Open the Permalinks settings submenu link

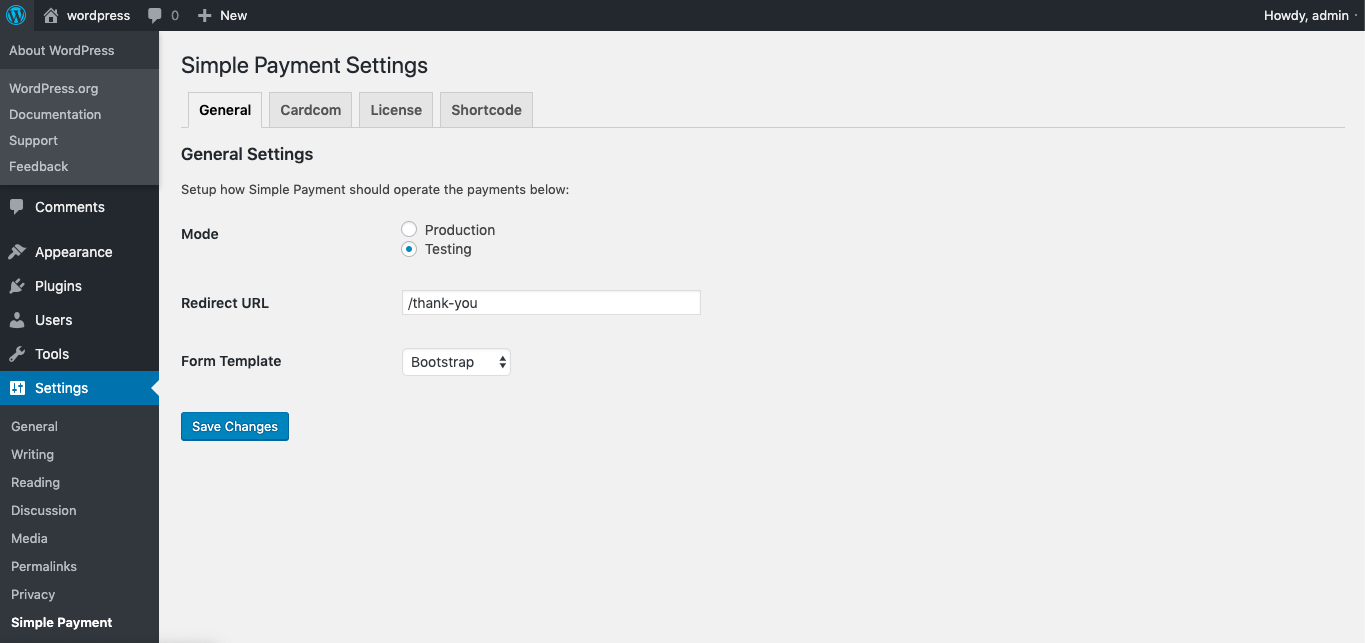(44, 566)
